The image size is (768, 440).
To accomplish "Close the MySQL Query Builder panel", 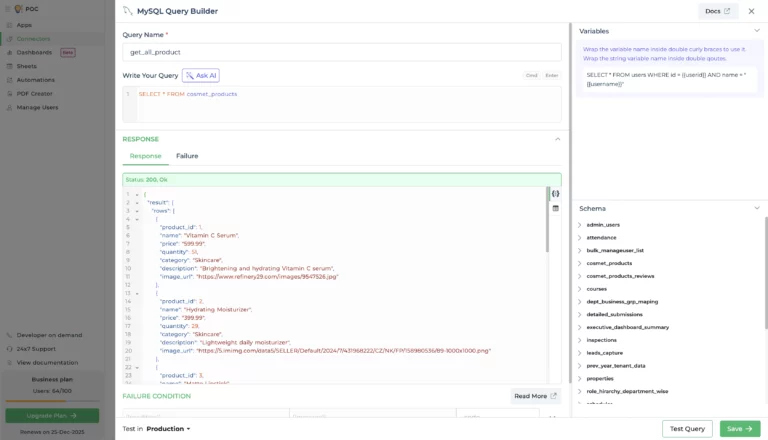I will tap(754, 11).
